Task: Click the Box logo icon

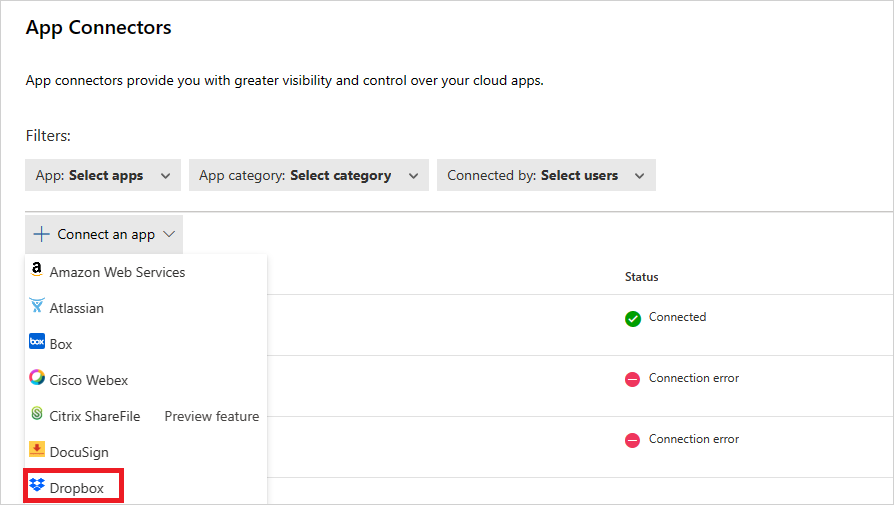Action: (37, 343)
